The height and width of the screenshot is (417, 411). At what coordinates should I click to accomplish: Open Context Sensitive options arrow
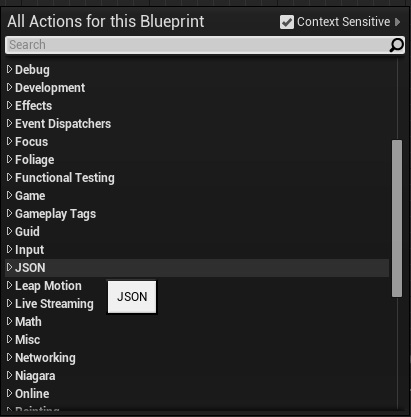point(397,22)
